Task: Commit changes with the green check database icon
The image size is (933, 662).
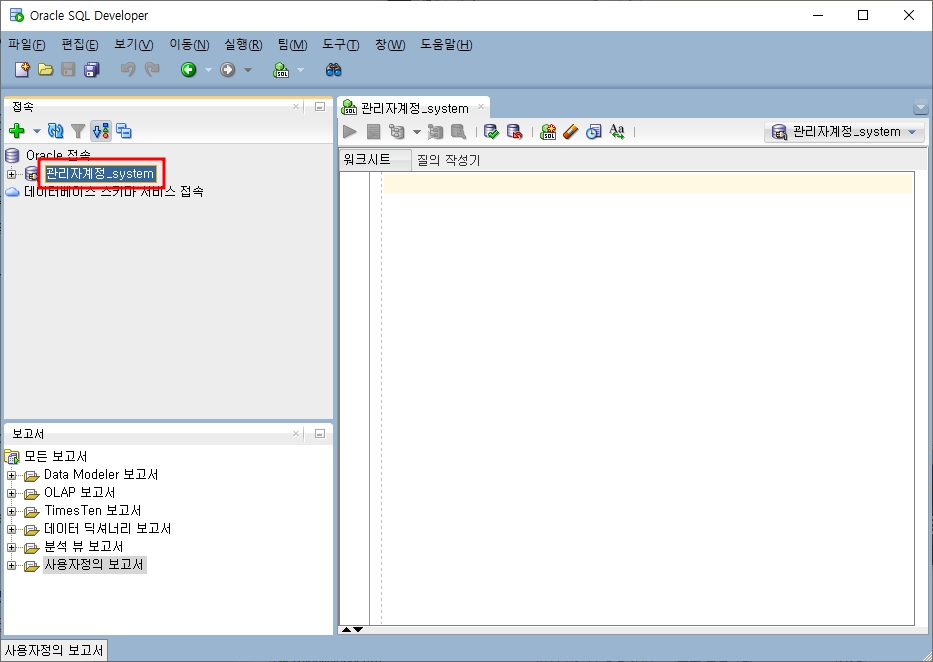Action: (x=491, y=131)
